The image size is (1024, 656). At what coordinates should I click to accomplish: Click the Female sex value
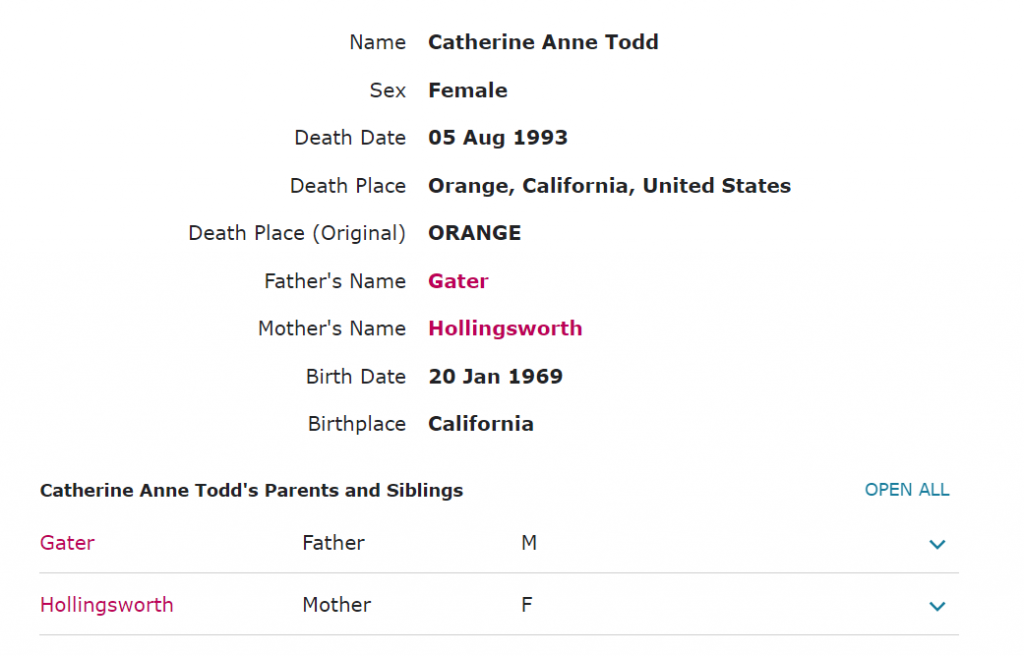tap(467, 90)
